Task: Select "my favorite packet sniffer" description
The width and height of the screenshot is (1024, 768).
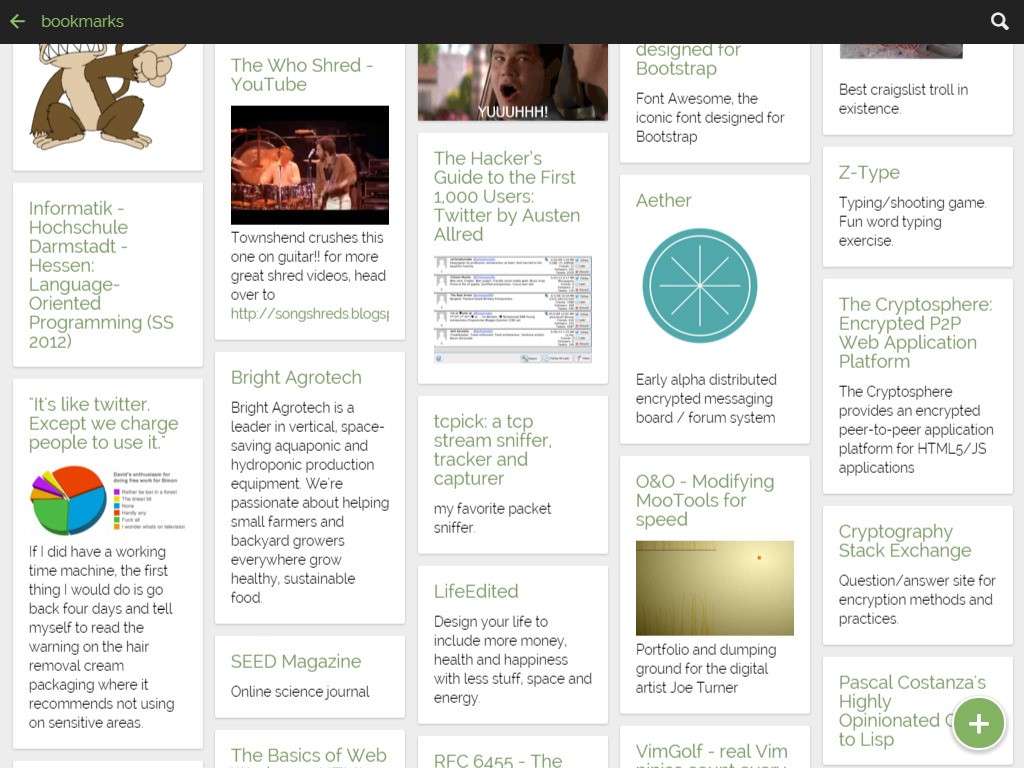Action: click(x=492, y=518)
